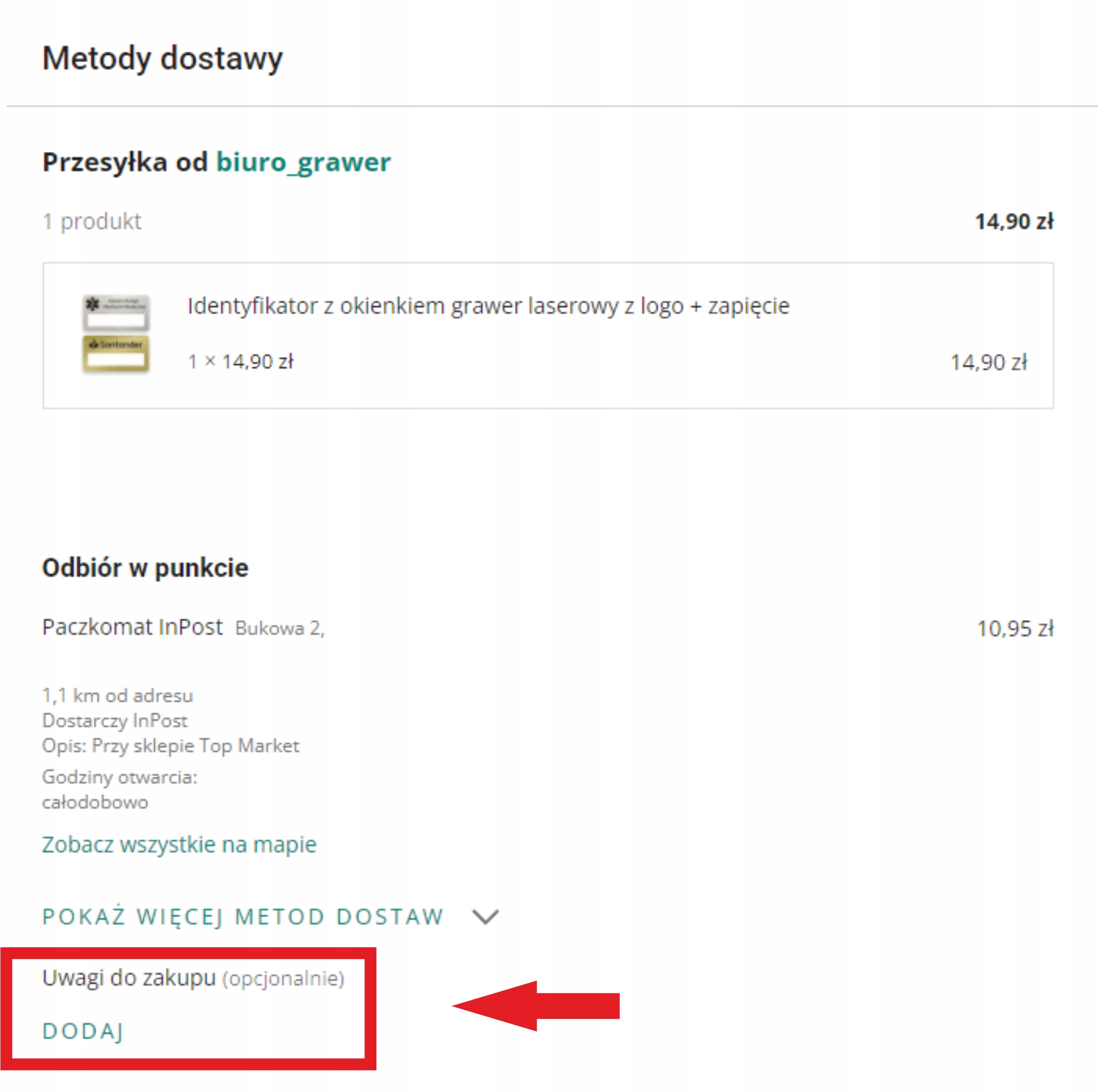Click the 1 × 14,90 zł quantity line

tap(241, 361)
